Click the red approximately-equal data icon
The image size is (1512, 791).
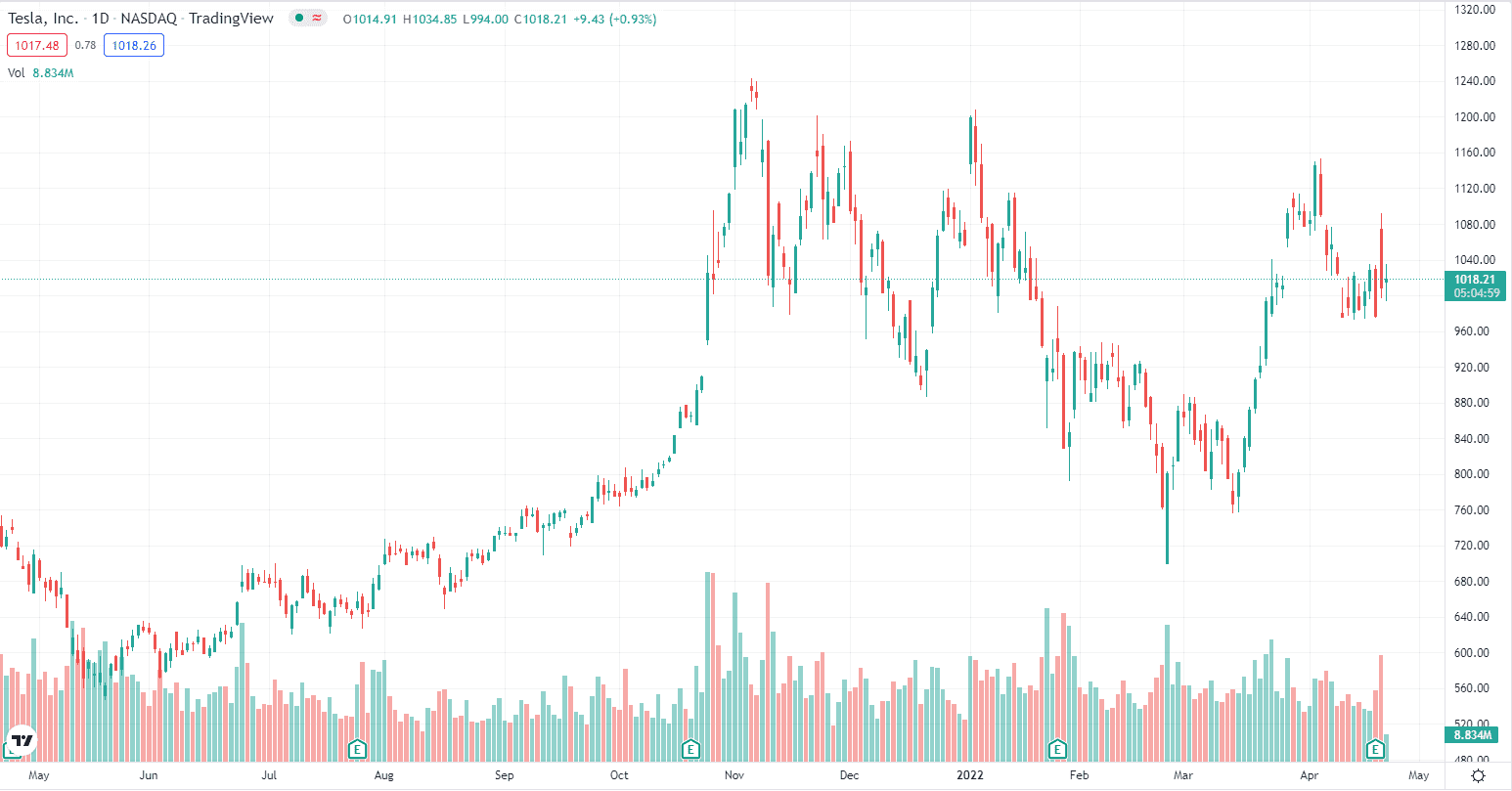coord(317,19)
